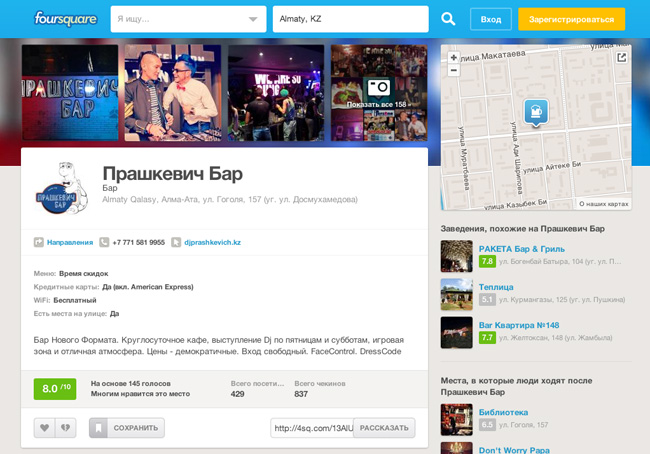Click the total visitors count 429
This screenshot has height=454, width=650.
pyautogui.click(x=238, y=394)
